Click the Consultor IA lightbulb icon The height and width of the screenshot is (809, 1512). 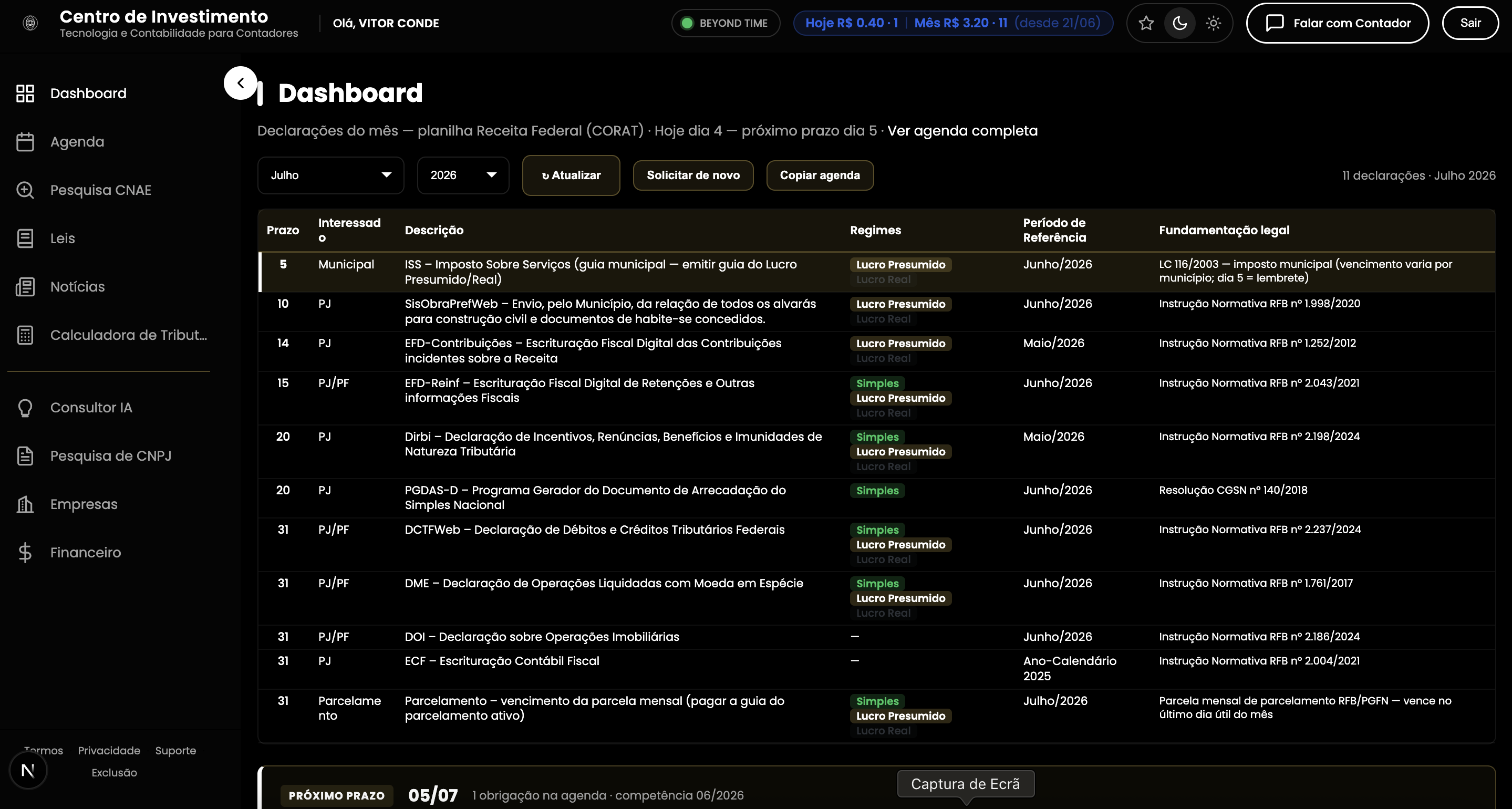click(x=25, y=408)
